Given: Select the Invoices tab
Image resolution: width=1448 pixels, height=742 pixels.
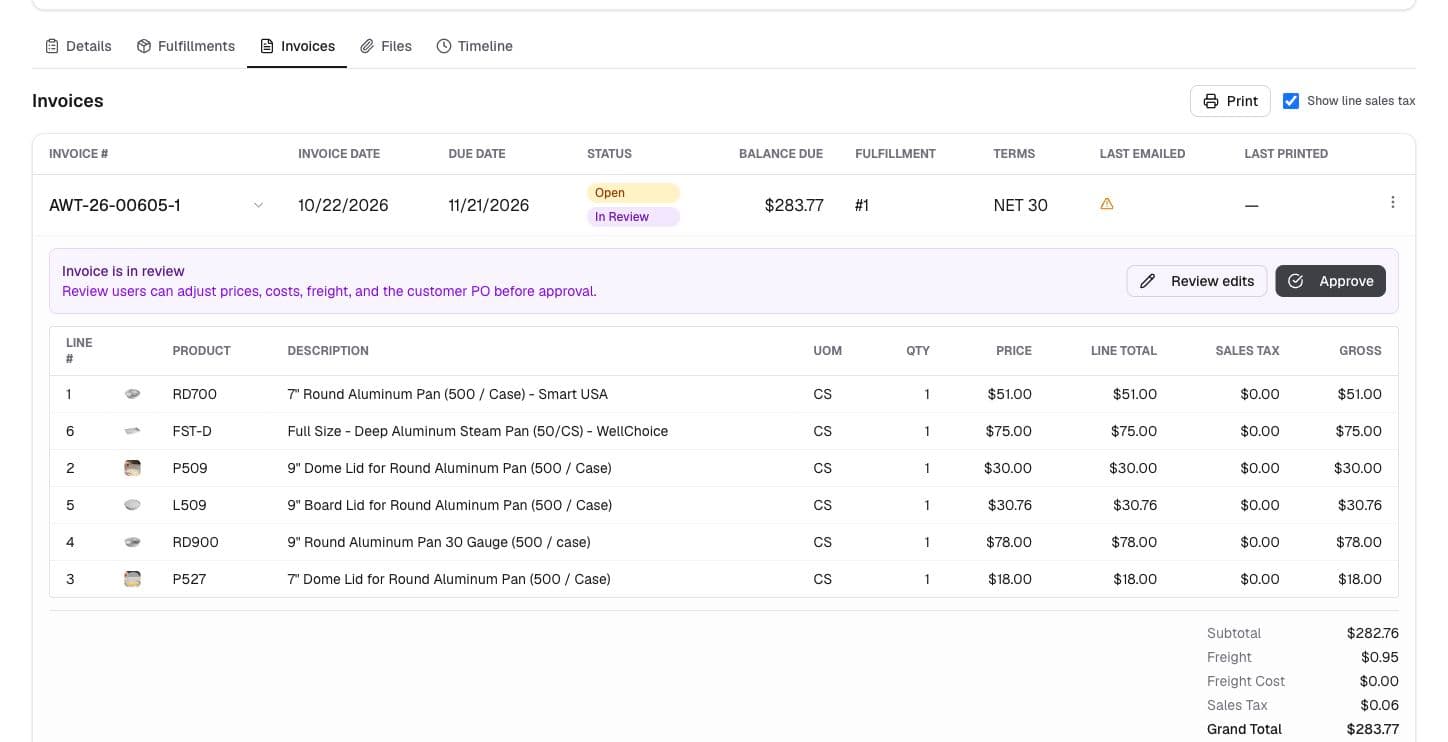Looking at the screenshot, I should [297, 46].
